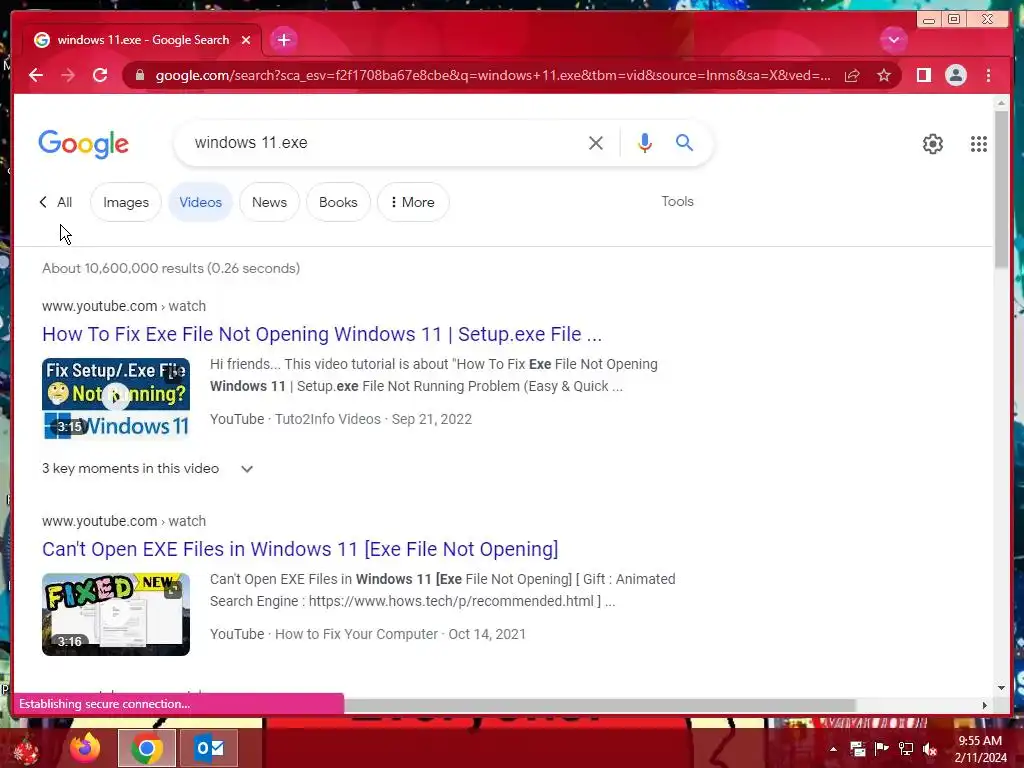Viewport: 1024px width, 768px height.
Task: Click the first www.youtube.com › watch URL
Action: pos(124,306)
